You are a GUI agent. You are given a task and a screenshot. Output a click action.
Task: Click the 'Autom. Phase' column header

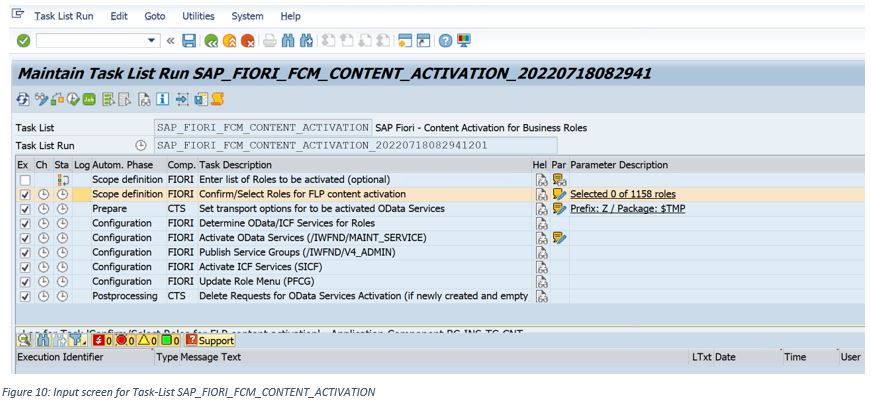pyautogui.click(x=122, y=165)
